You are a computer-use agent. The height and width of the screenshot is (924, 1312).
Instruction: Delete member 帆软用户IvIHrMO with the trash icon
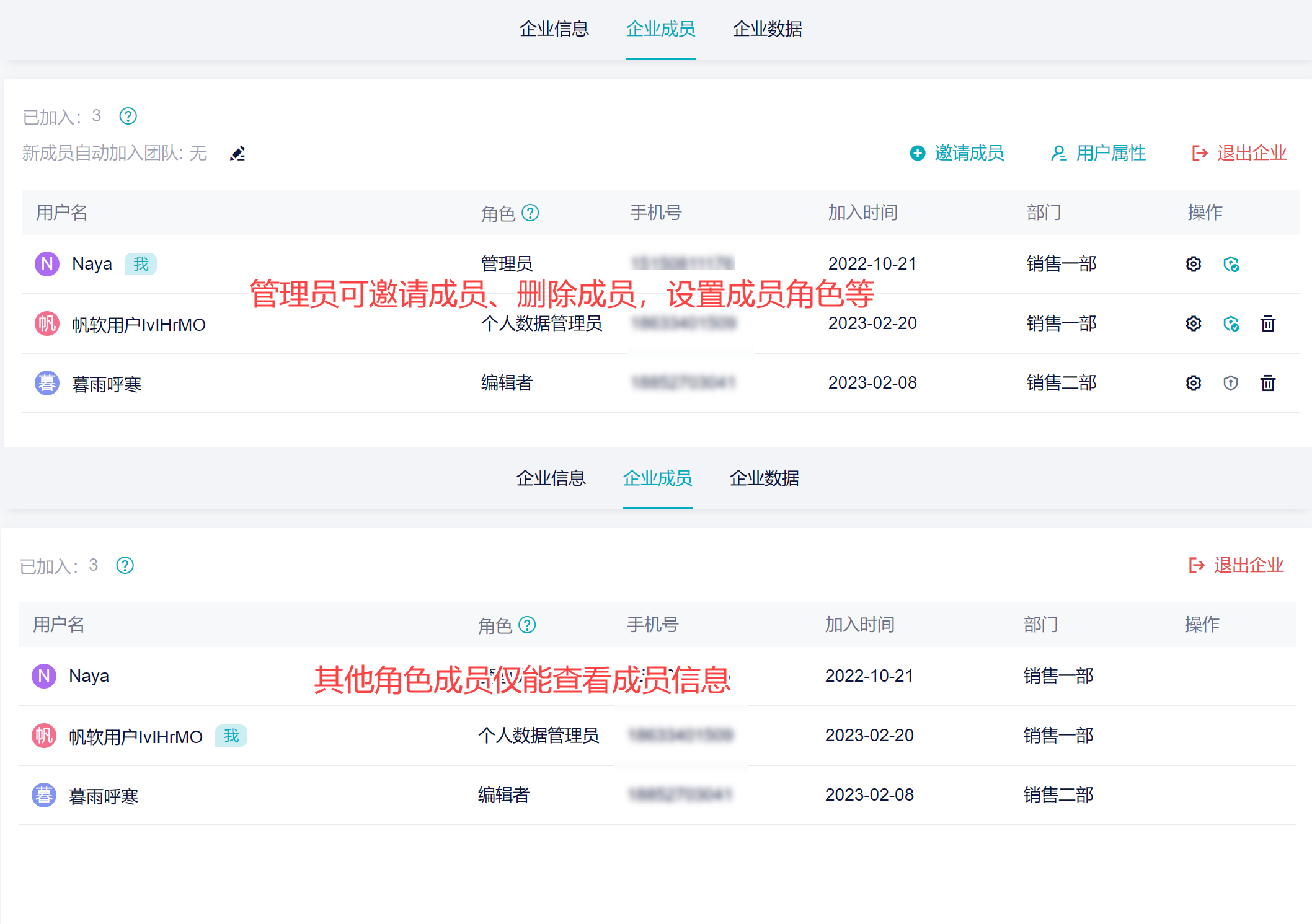coord(1267,323)
